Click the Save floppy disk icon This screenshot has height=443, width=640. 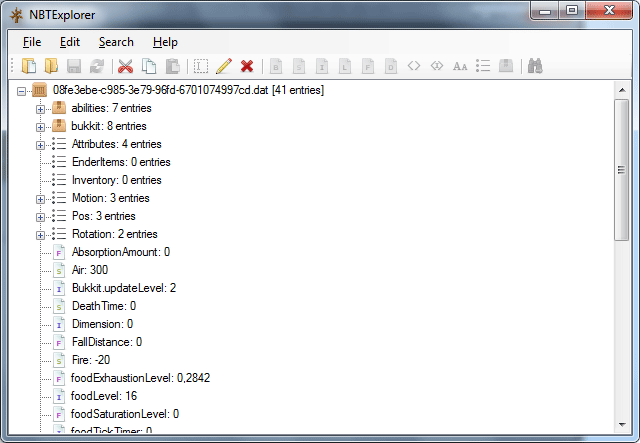(74, 66)
